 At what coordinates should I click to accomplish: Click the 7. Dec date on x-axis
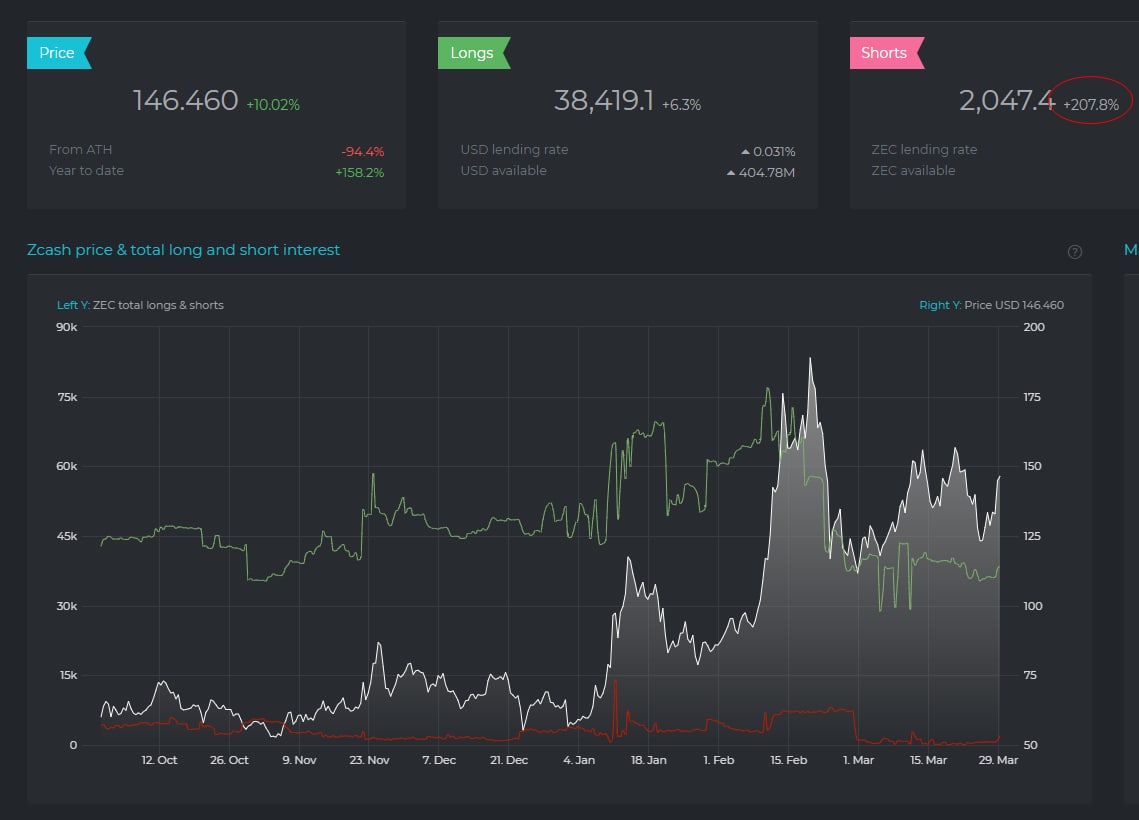(x=439, y=760)
